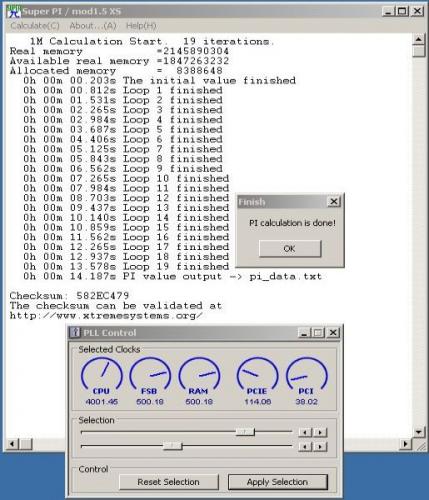Click the PCIE value 114.08
Viewport: 429px width, 500px height.
pyautogui.click(x=257, y=402)
